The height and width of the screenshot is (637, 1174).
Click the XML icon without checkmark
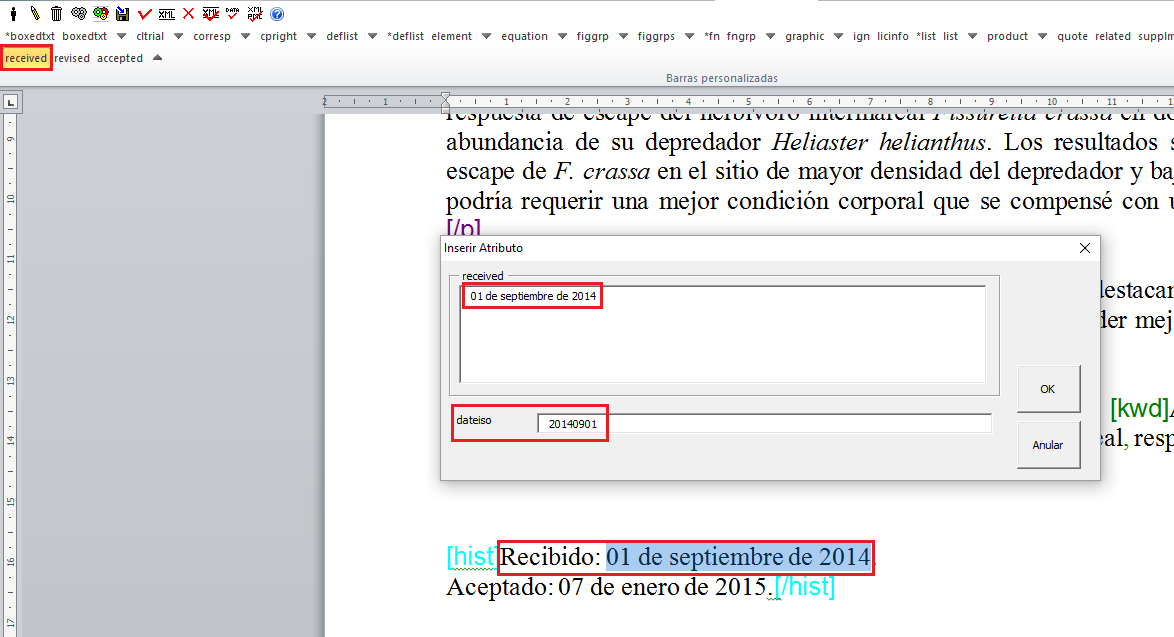click(x=166, y=14)
